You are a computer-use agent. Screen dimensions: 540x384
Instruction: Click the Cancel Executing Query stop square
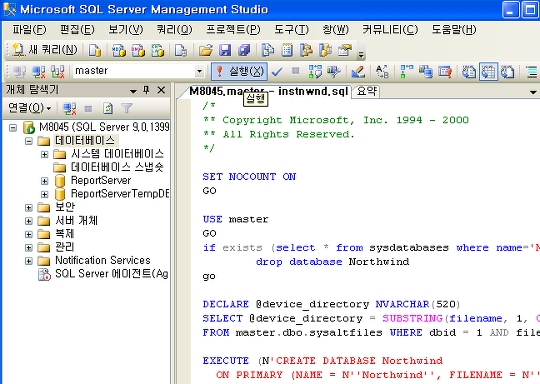295,71
